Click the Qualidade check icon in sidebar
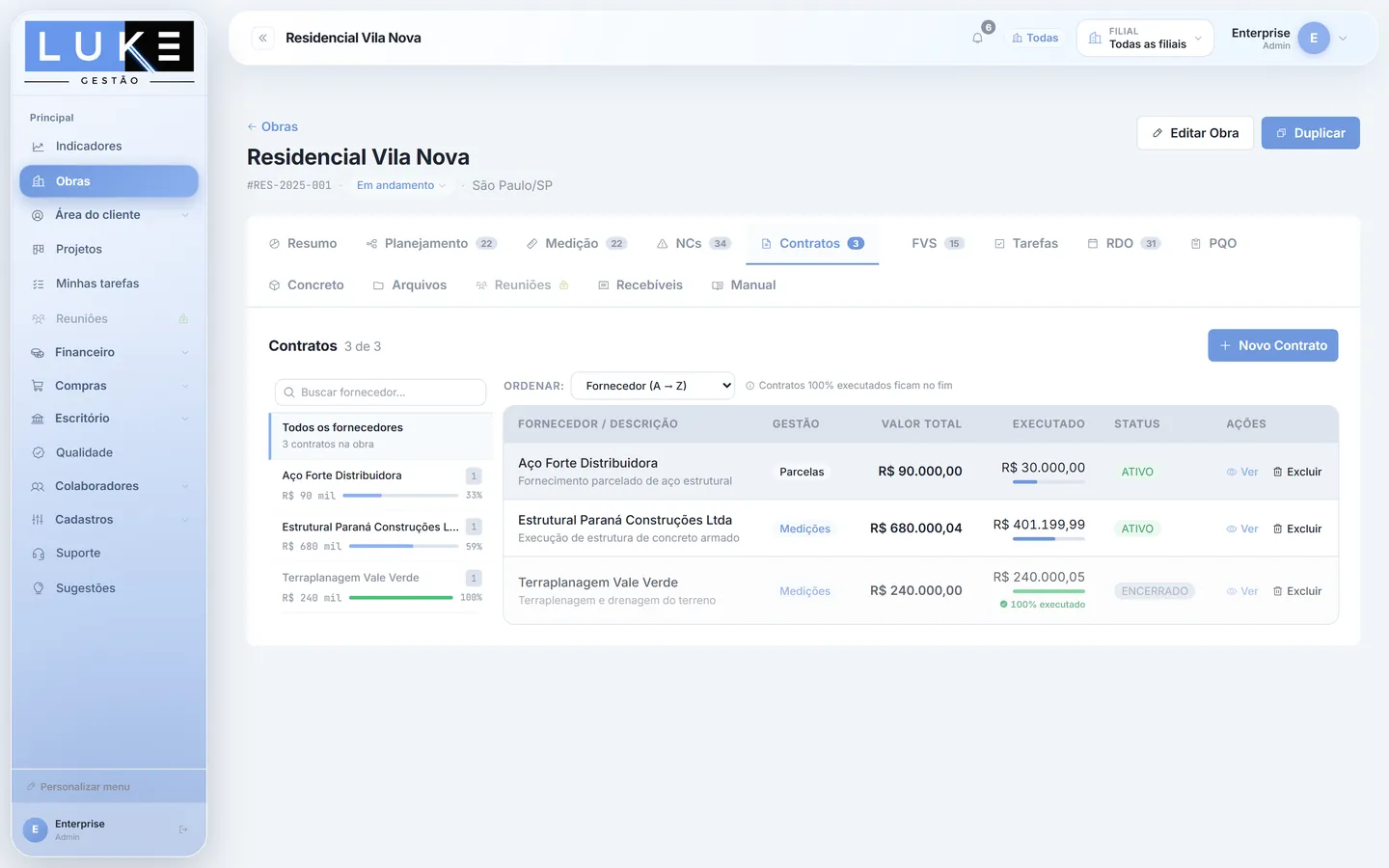Viewport: 1389px width, 868px height. click(x=38, y=452)
